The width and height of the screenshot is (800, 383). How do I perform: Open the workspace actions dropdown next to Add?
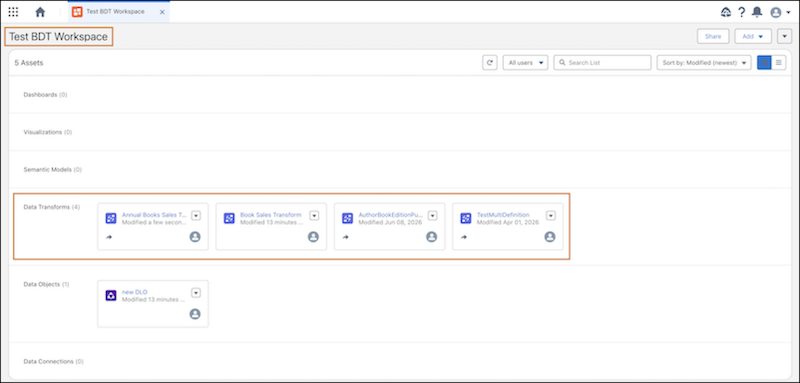tap(784, 37)
